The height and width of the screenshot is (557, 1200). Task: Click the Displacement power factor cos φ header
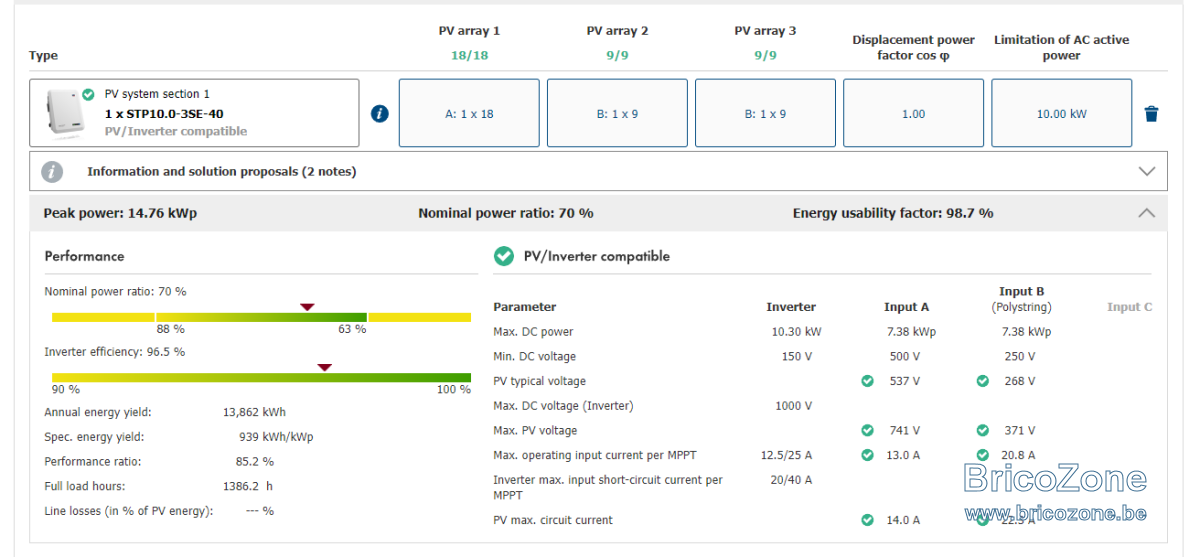coord(913,47)
